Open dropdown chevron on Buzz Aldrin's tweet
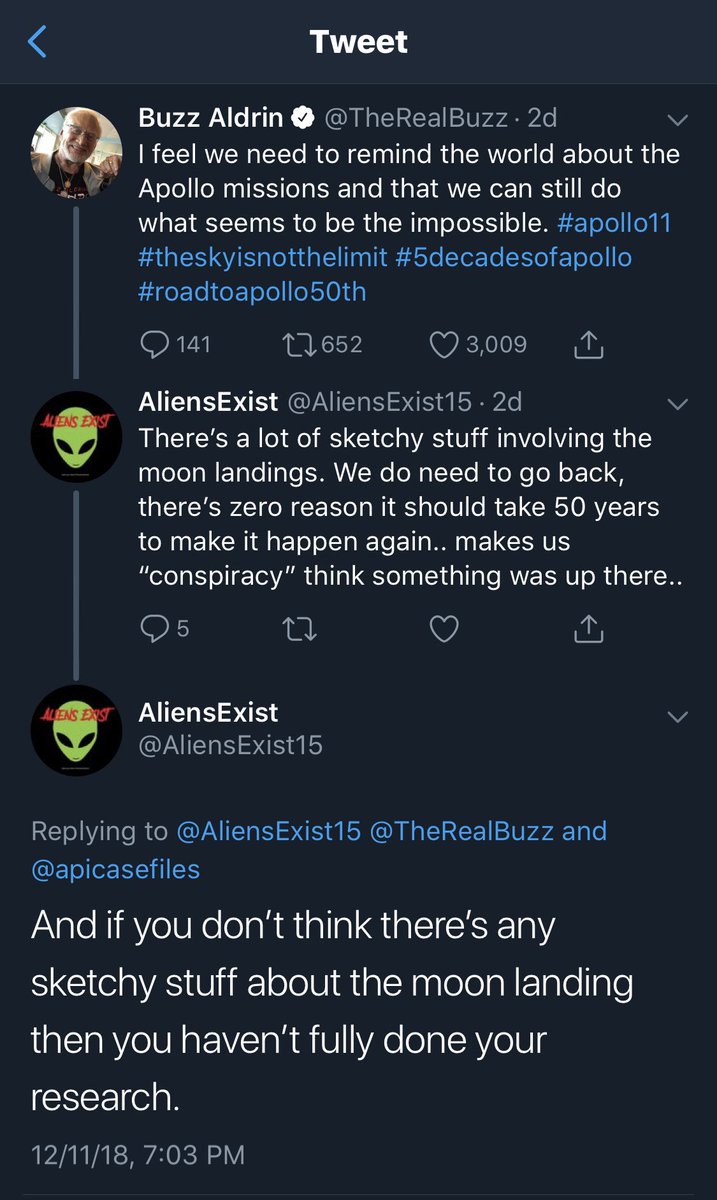The image size is (717, 1200). [677, 120]
